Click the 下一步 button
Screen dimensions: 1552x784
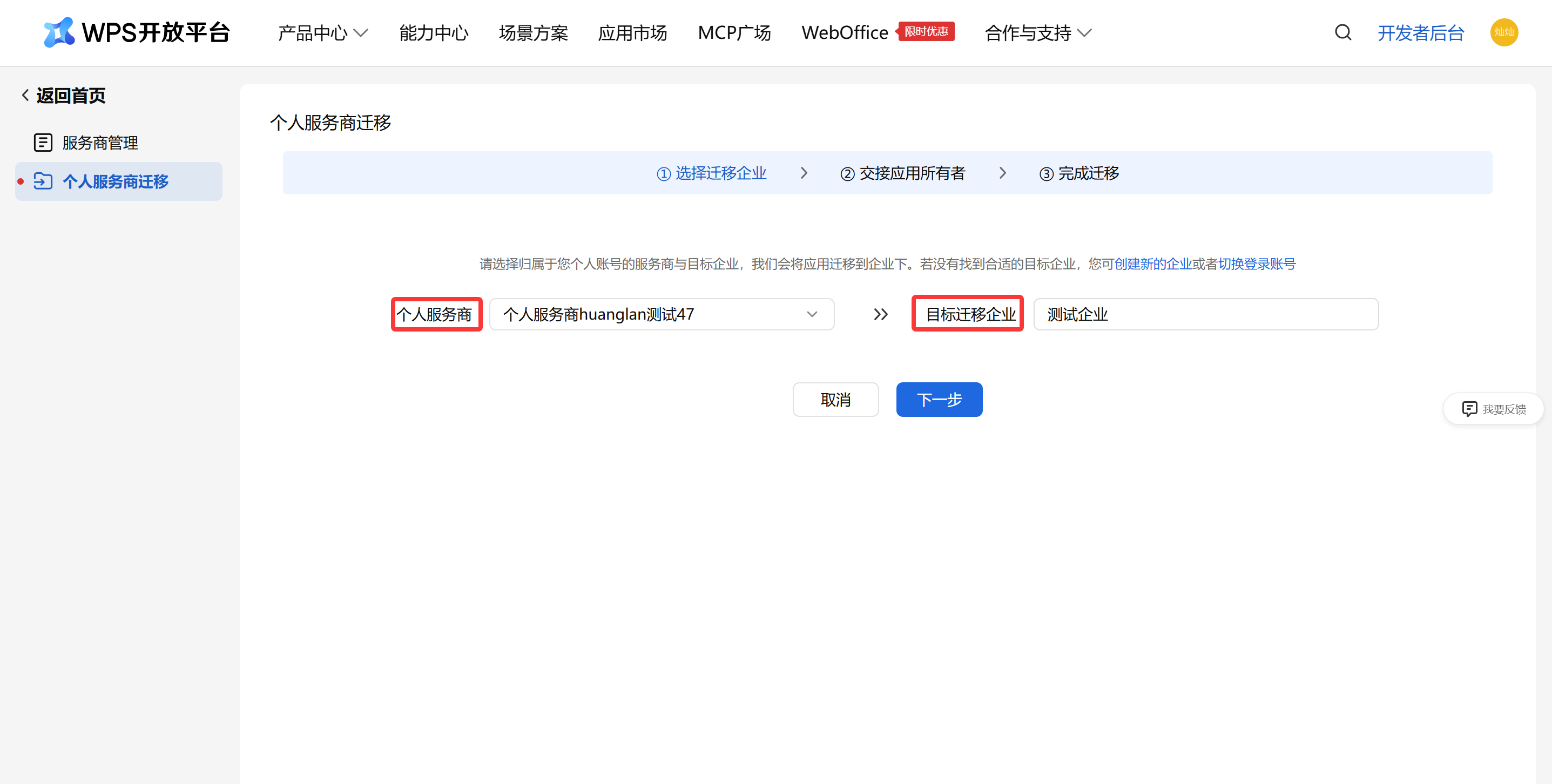(x=939, y=400)
